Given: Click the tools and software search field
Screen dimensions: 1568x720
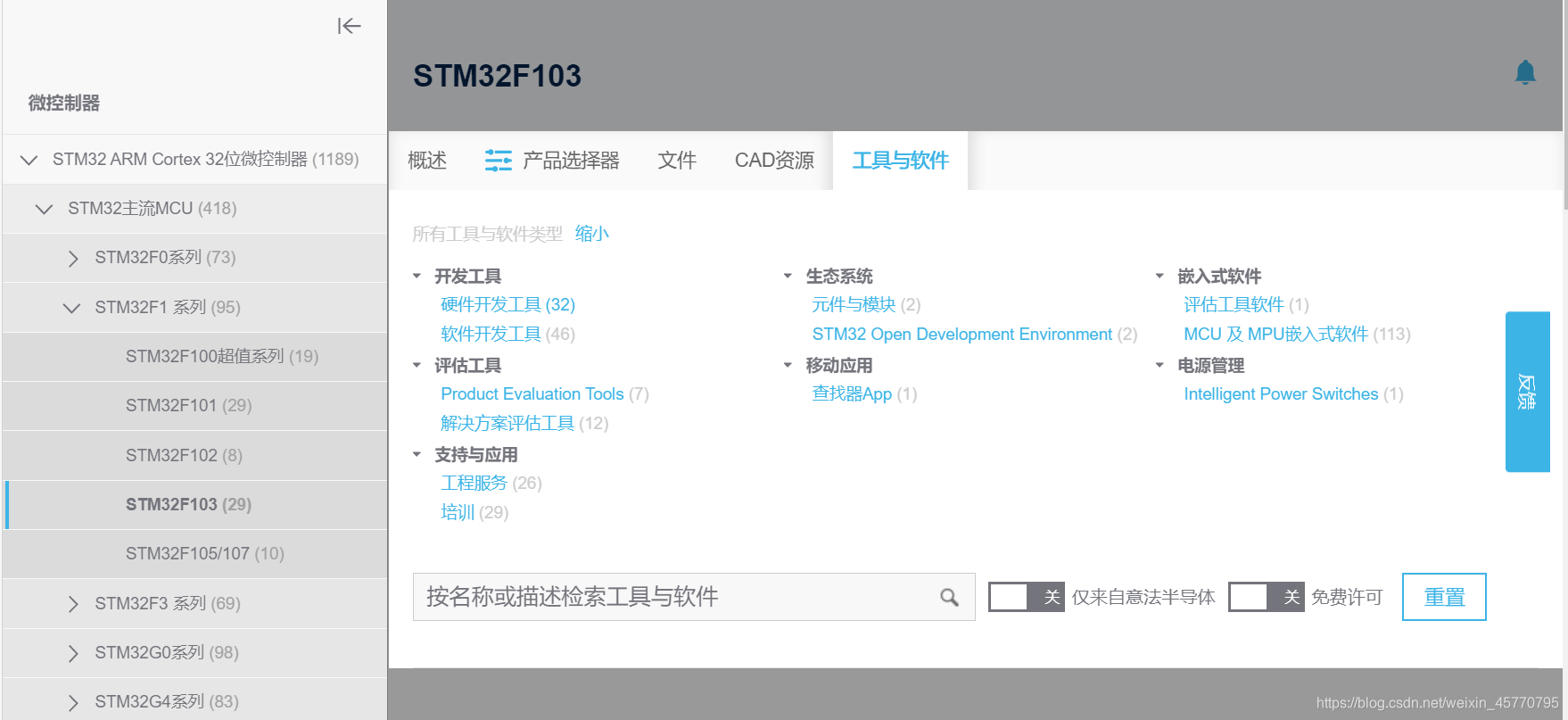Looking at the screenshot, I should pyautogui.click(x=694, y=597).
